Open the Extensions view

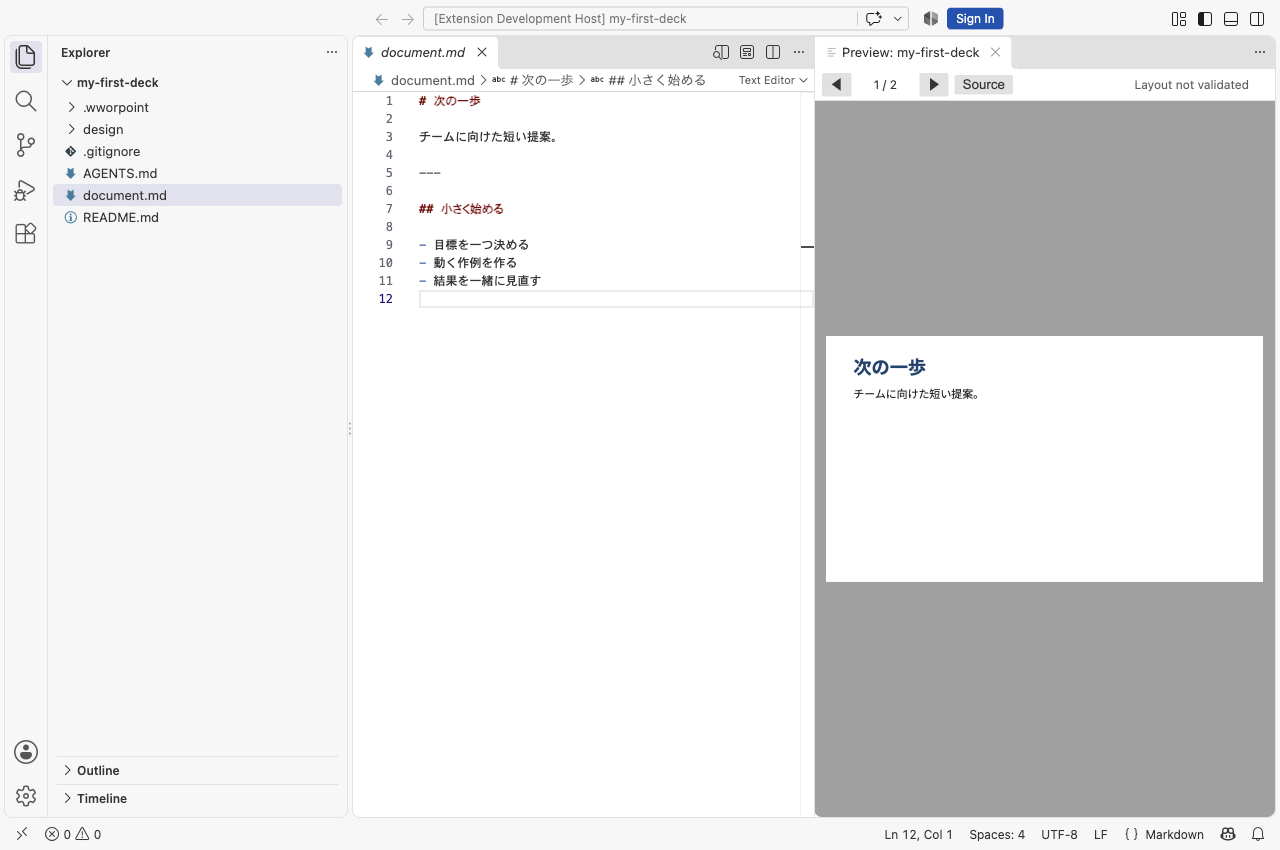pyautogui.click(x=26, y=234)
